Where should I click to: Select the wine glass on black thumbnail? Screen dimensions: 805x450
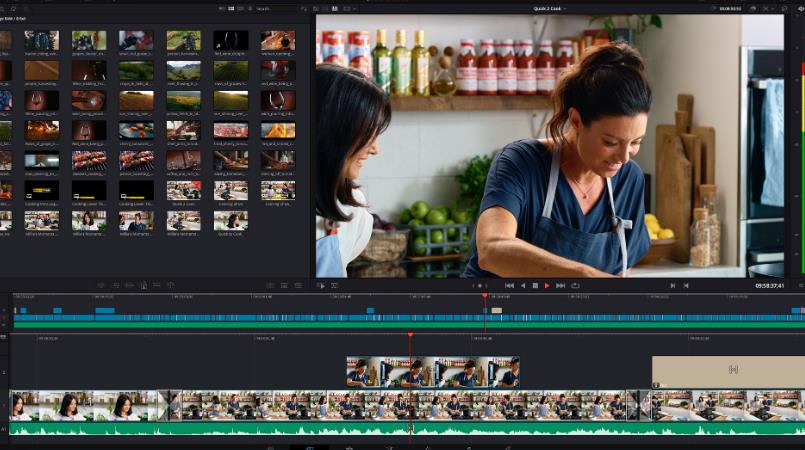[231, 40]
